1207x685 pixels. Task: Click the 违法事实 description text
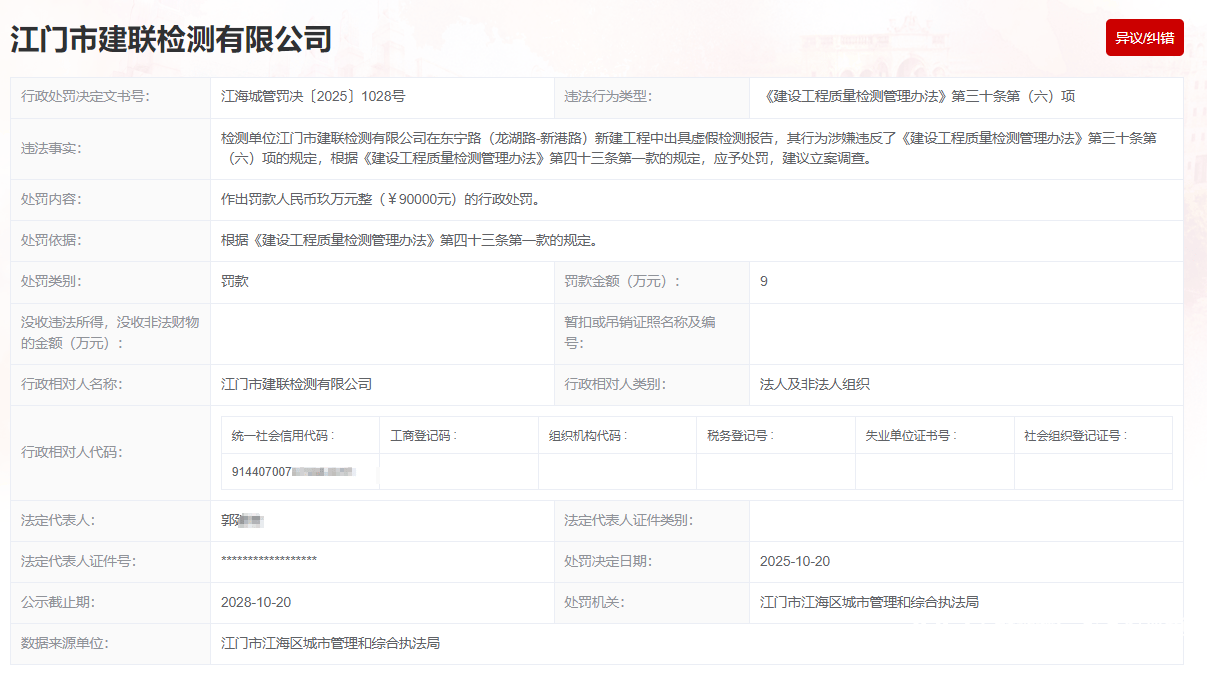pyautogui.click(x=688, y=148)
